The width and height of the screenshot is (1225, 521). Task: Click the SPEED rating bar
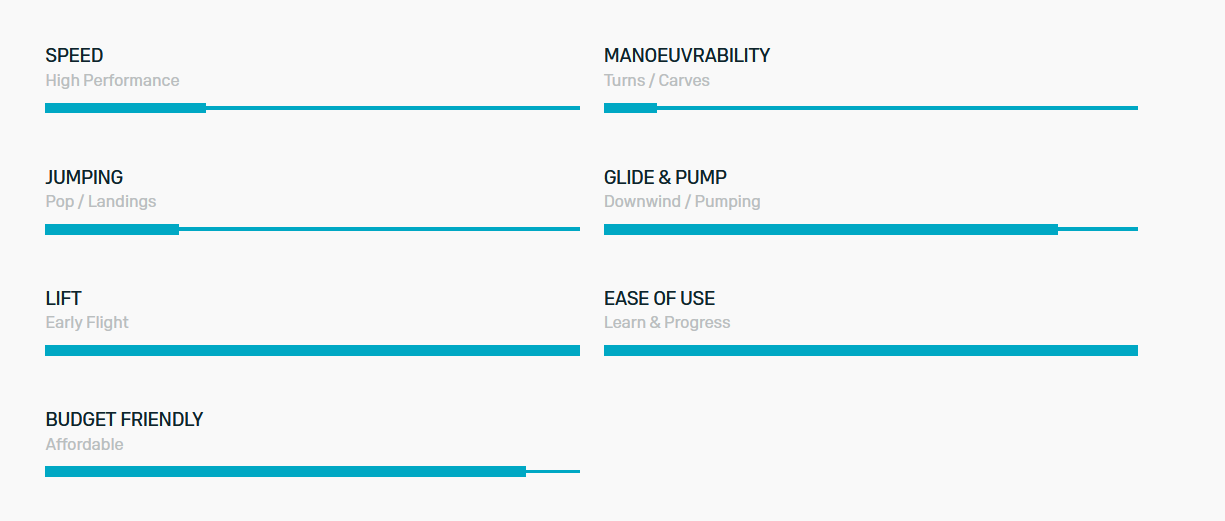[x=312, y=108]
